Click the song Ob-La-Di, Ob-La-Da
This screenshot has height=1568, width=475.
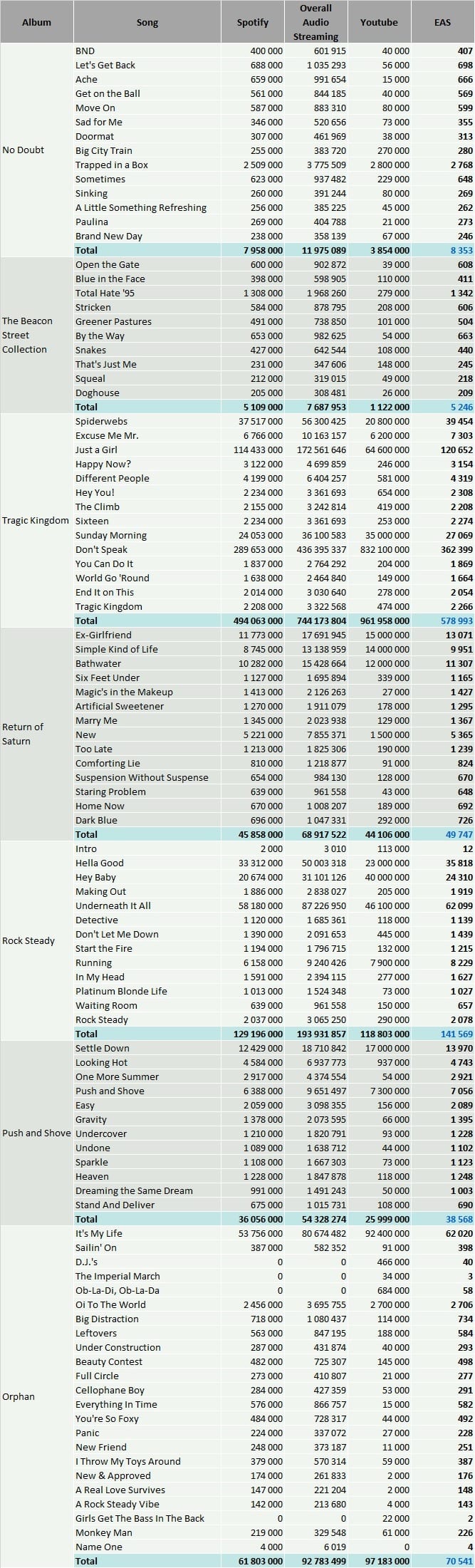point(118,1290)
